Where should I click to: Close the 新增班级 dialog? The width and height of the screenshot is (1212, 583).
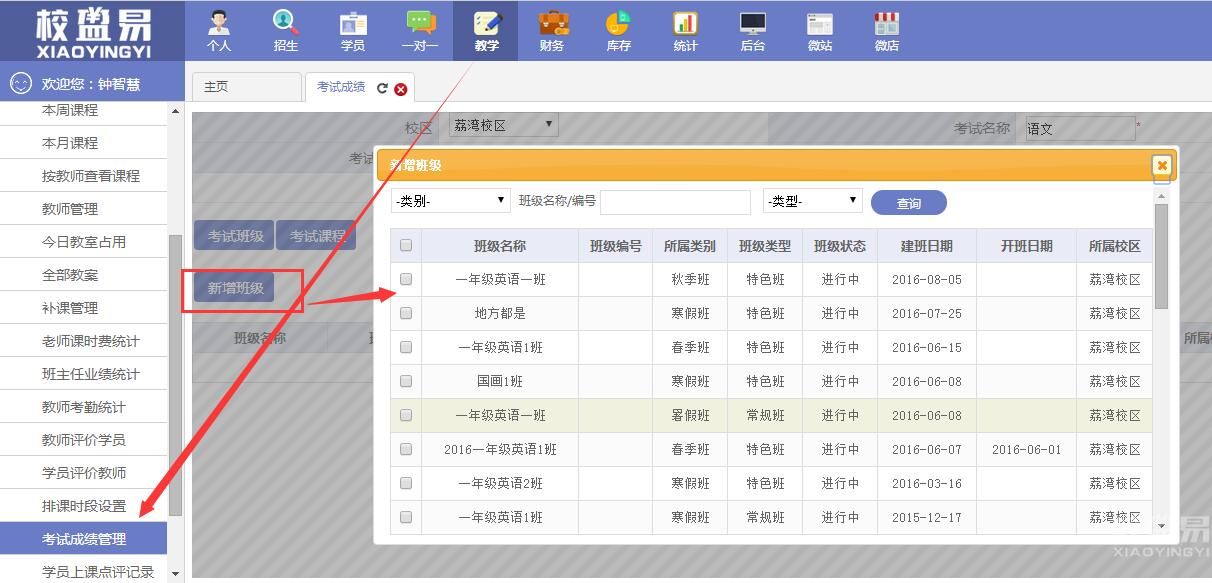pos(1161,166)
